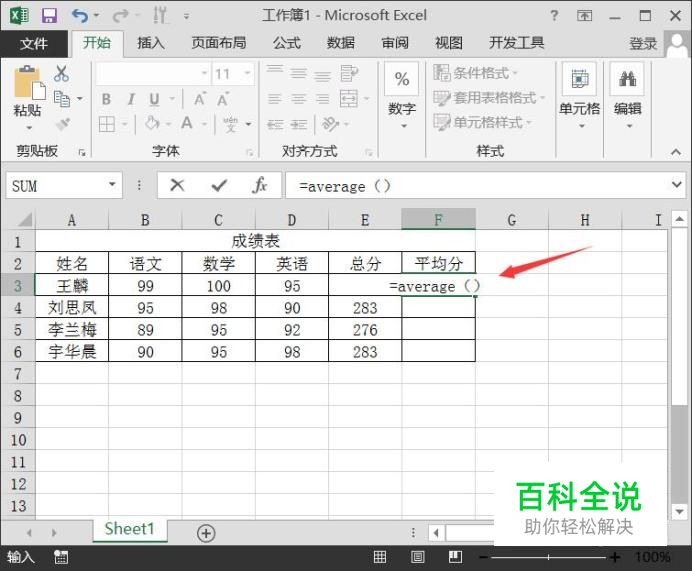The width and height of the screenshot is (692, 571).
Task: Open the 数字 number format dropdown
Action: tap(402, 97)
